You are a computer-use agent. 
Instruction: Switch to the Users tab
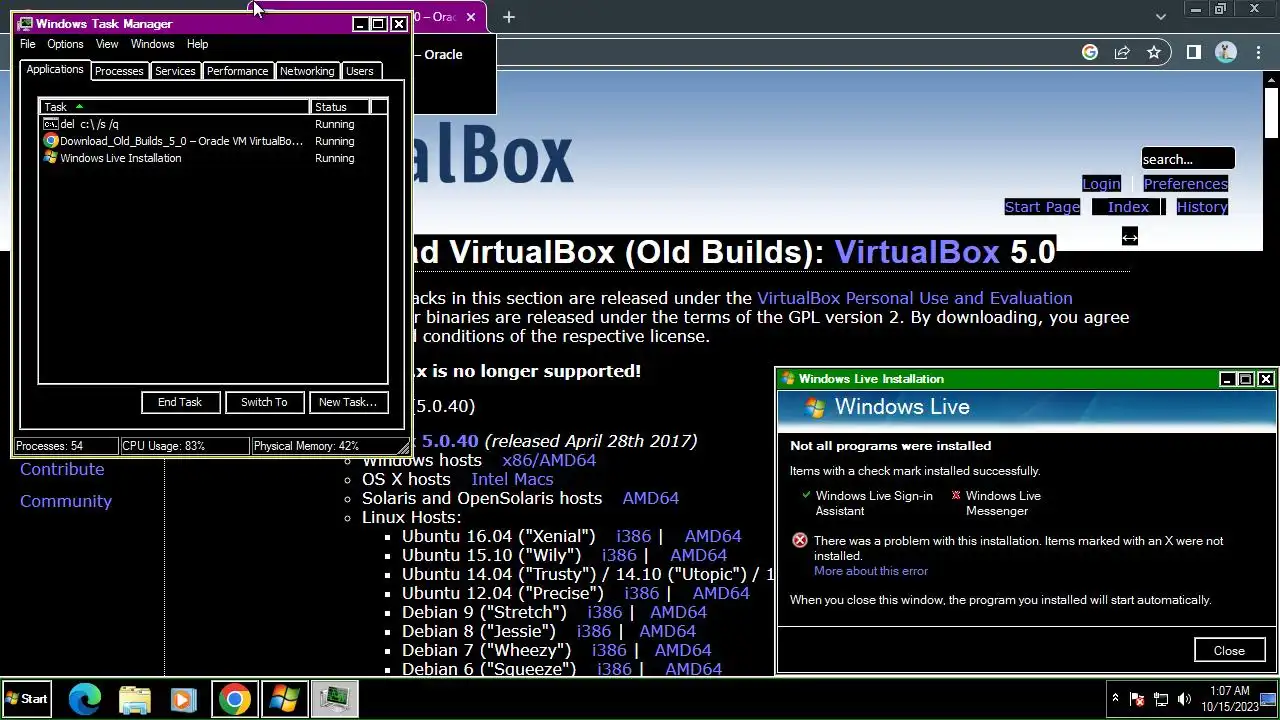coord(360,71)
